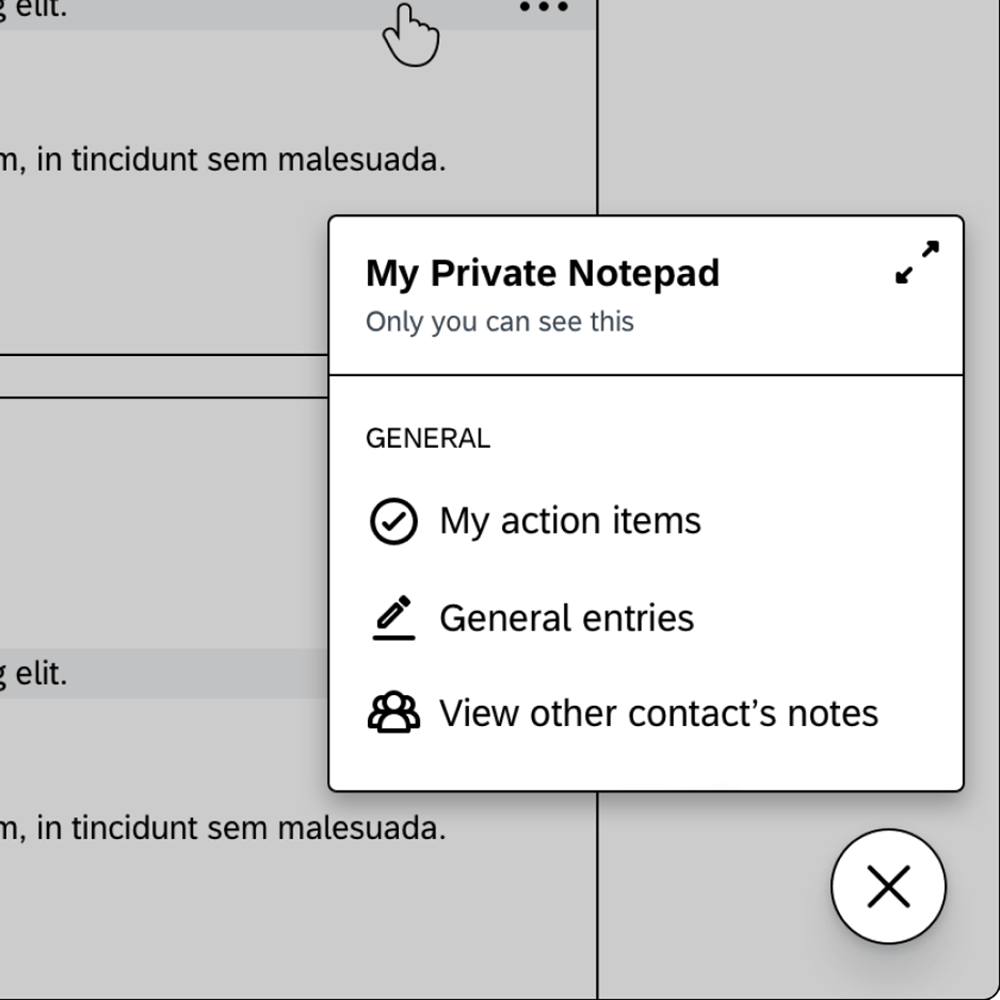
Task: Open General entries
Action: (566, 618)
